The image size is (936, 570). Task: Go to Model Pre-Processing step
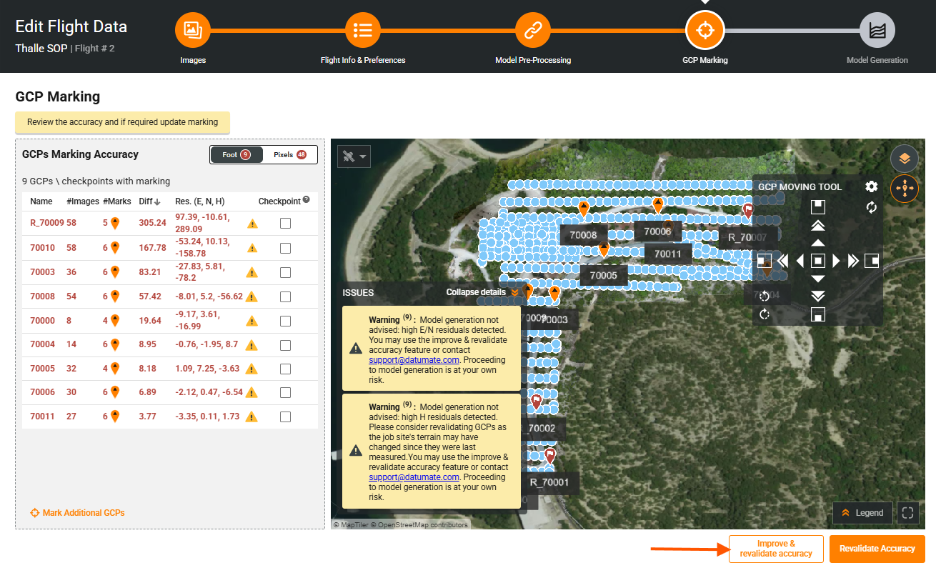[533, 30]
